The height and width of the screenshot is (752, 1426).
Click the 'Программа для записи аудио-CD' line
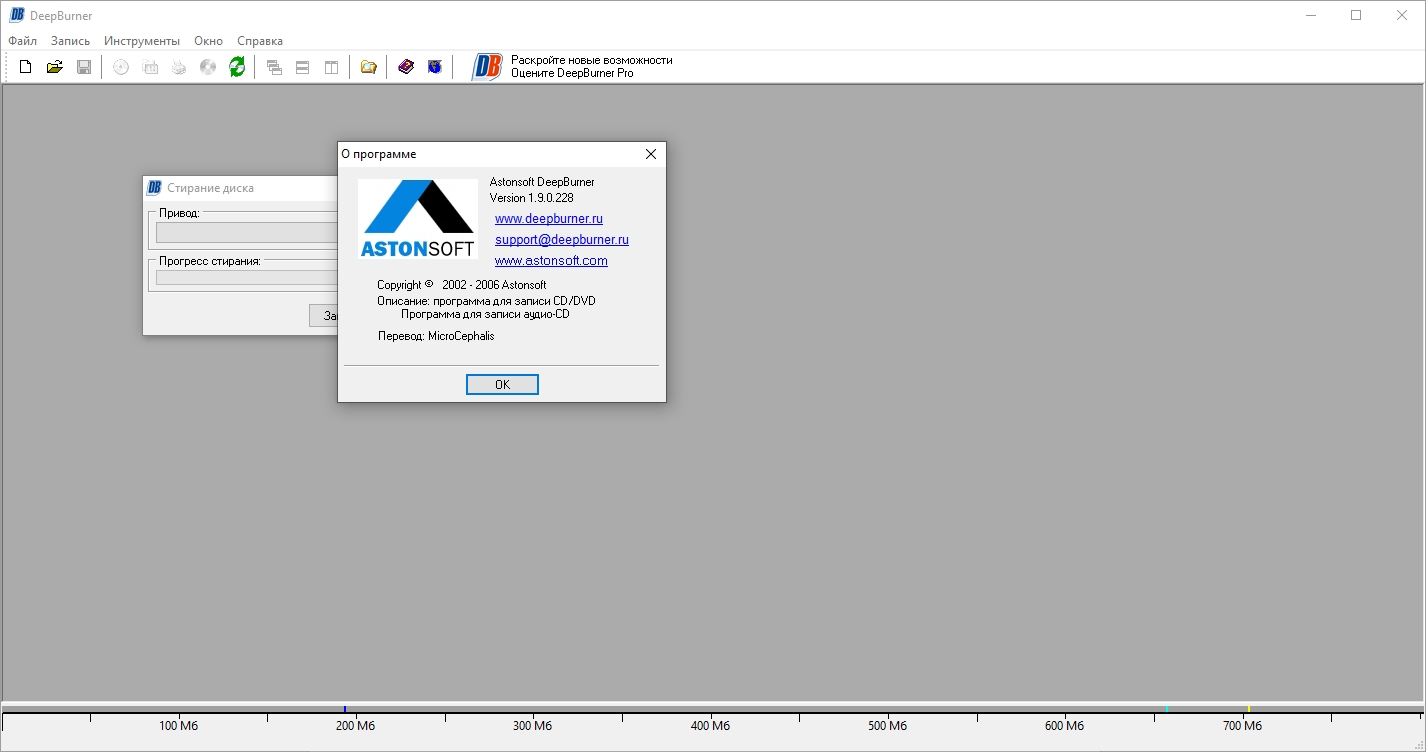[x=485, y=314]
